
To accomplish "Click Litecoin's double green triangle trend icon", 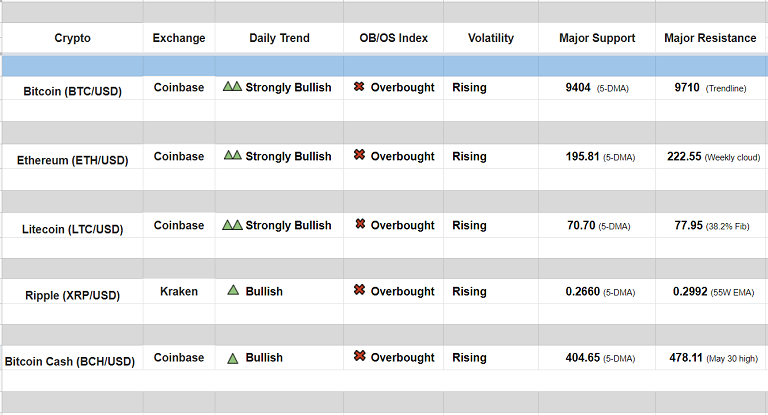I will click(x=232, y=225).
